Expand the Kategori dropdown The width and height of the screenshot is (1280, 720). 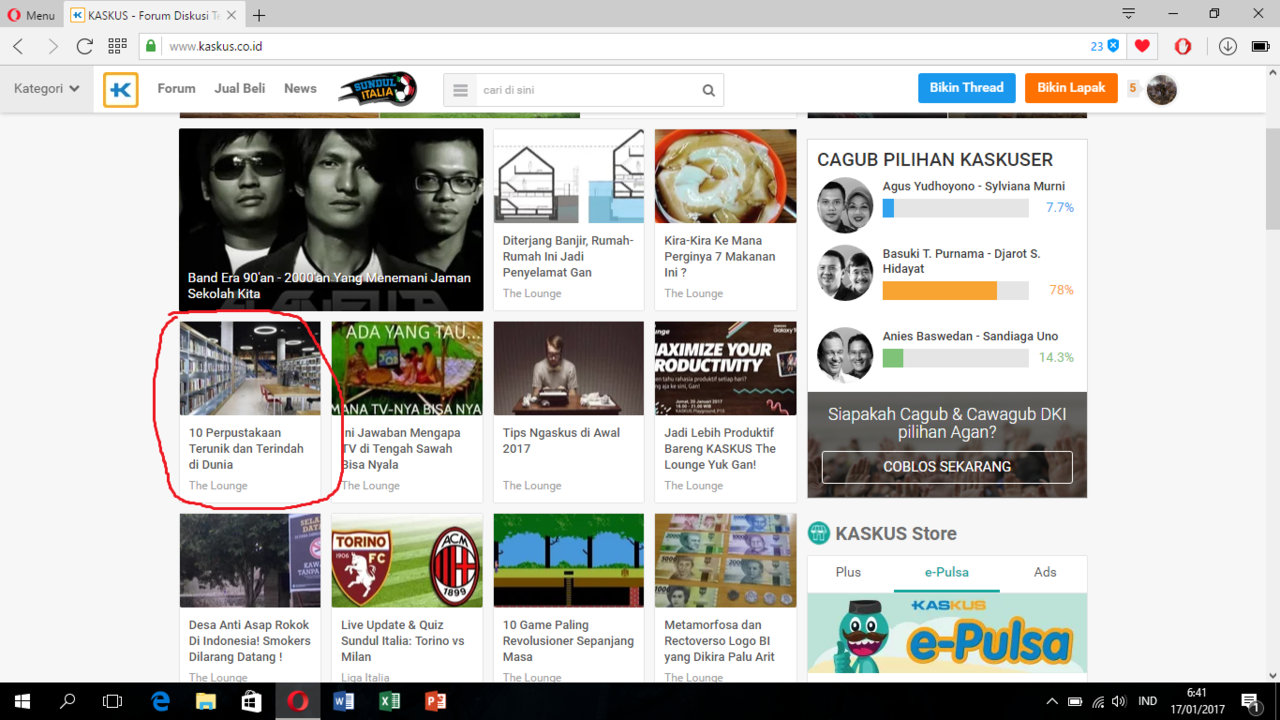[46, 89]
